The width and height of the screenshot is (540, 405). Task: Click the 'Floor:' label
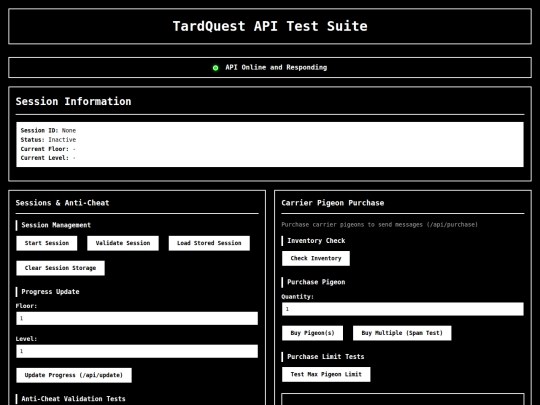coord(27,306)
